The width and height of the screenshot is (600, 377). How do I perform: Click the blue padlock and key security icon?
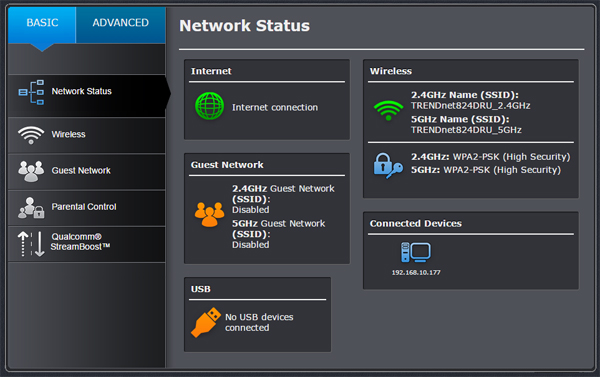pyautogui.click(x=388, y=166)
